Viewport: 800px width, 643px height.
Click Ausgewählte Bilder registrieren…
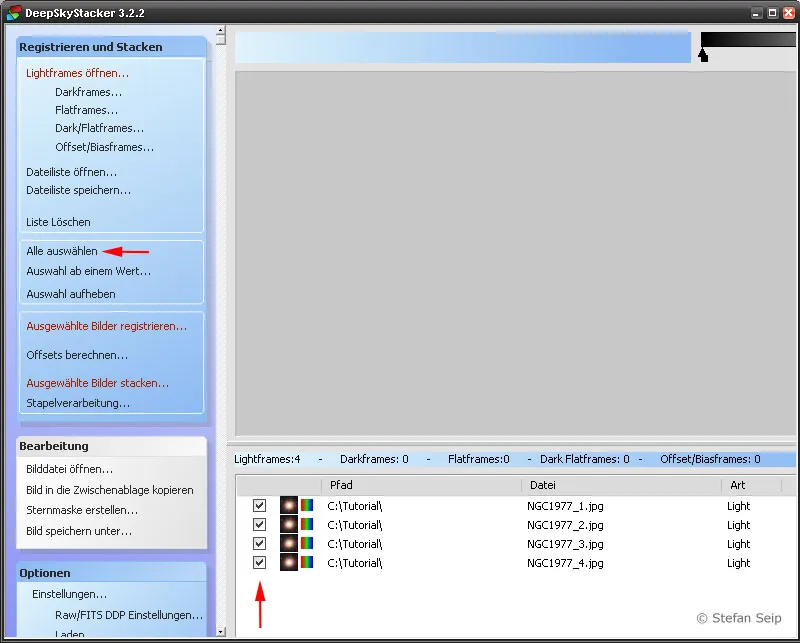pos(107,326)
